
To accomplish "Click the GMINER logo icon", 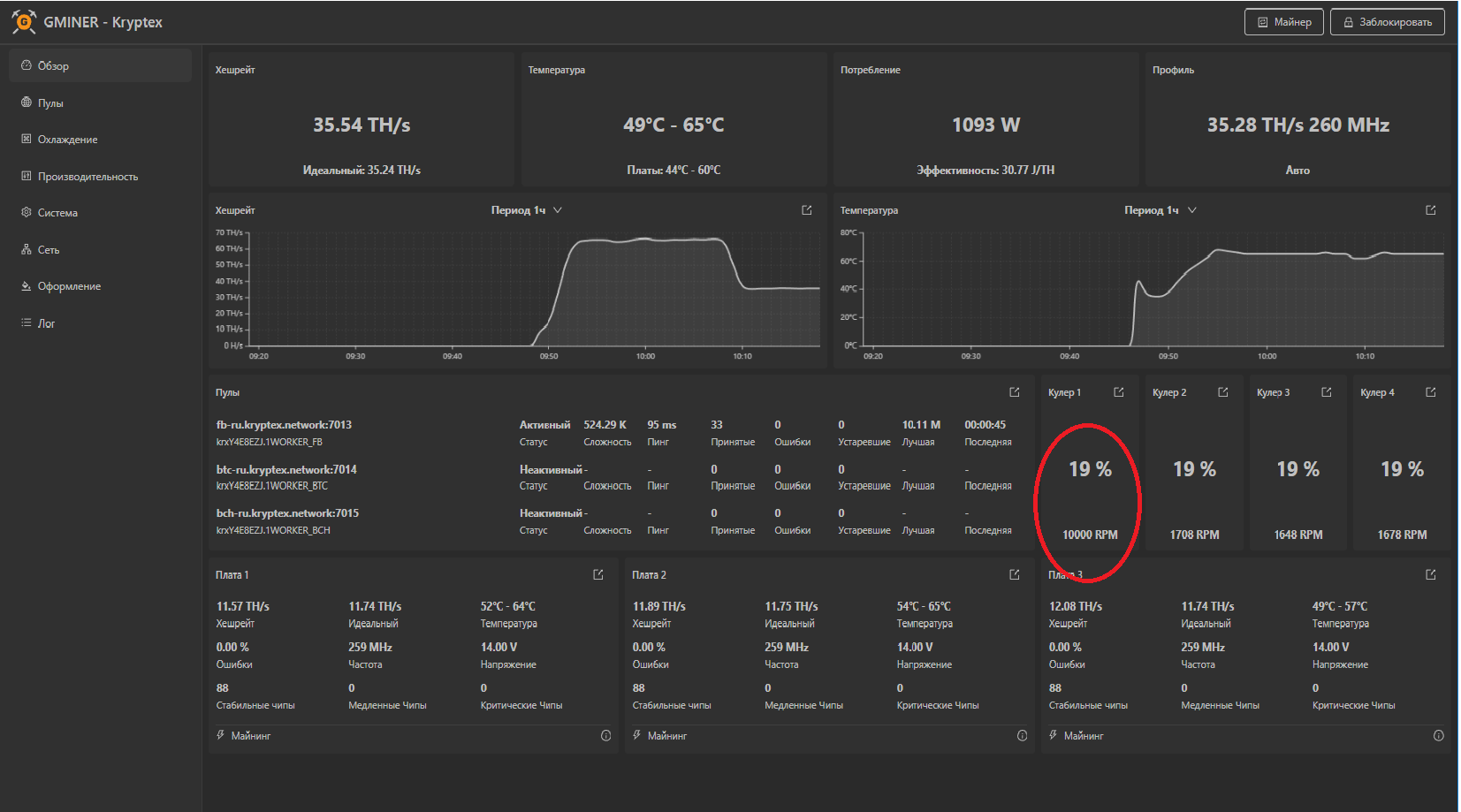I will [x=24, y=22].
